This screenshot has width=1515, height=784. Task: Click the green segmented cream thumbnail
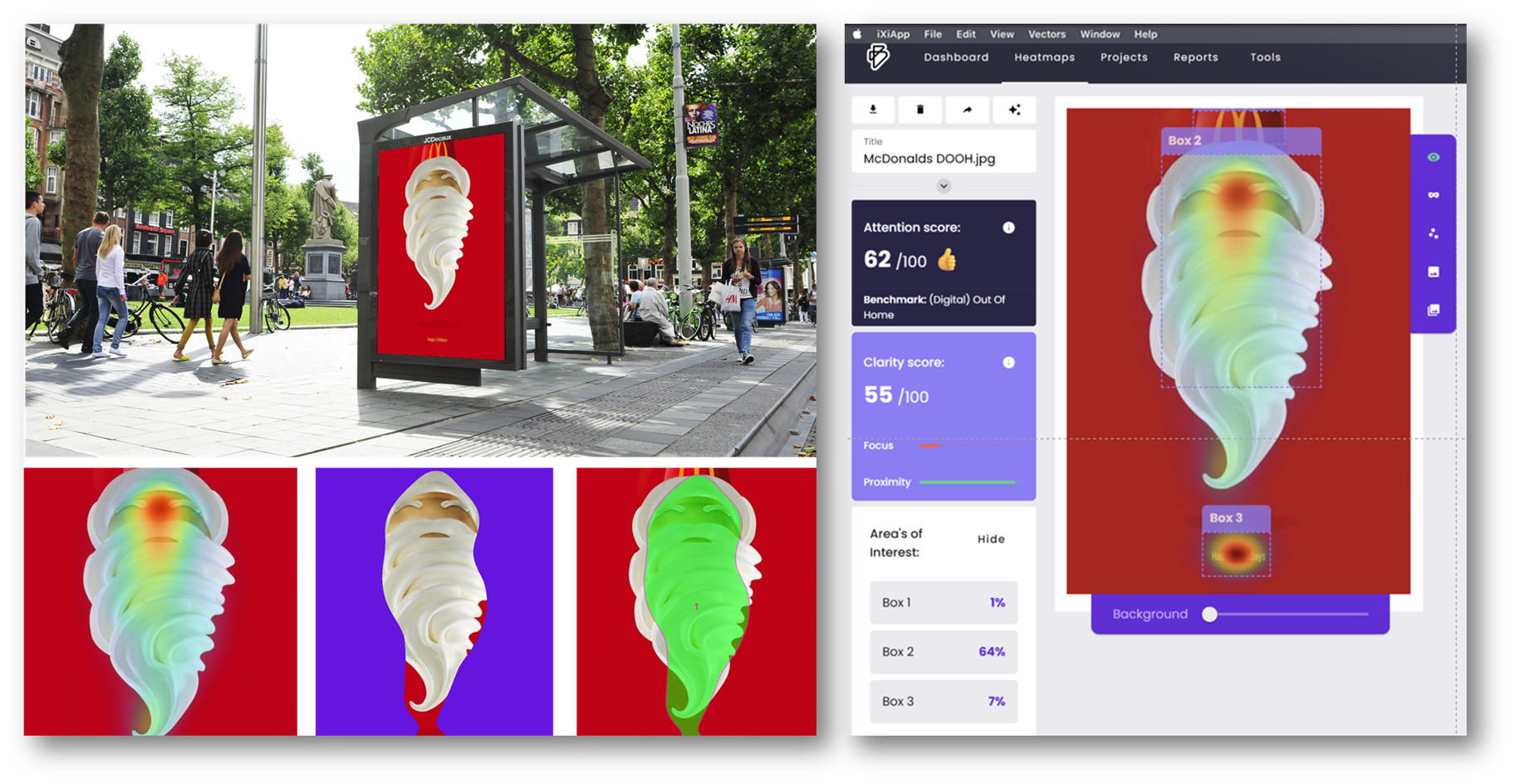click(x=696, y=601)
